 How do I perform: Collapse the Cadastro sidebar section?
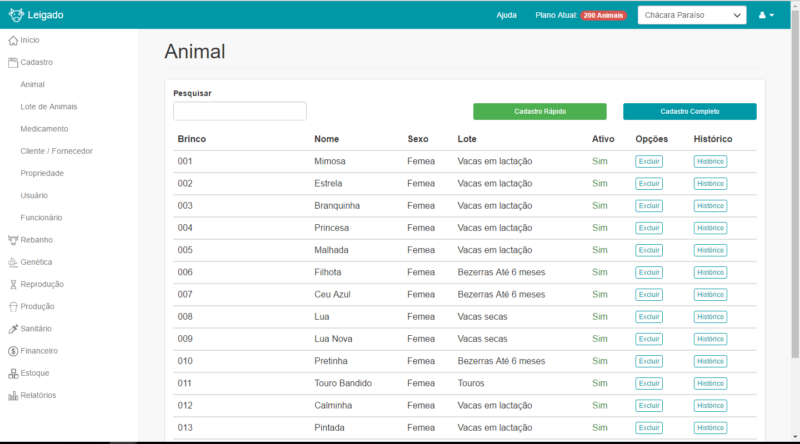36,62
